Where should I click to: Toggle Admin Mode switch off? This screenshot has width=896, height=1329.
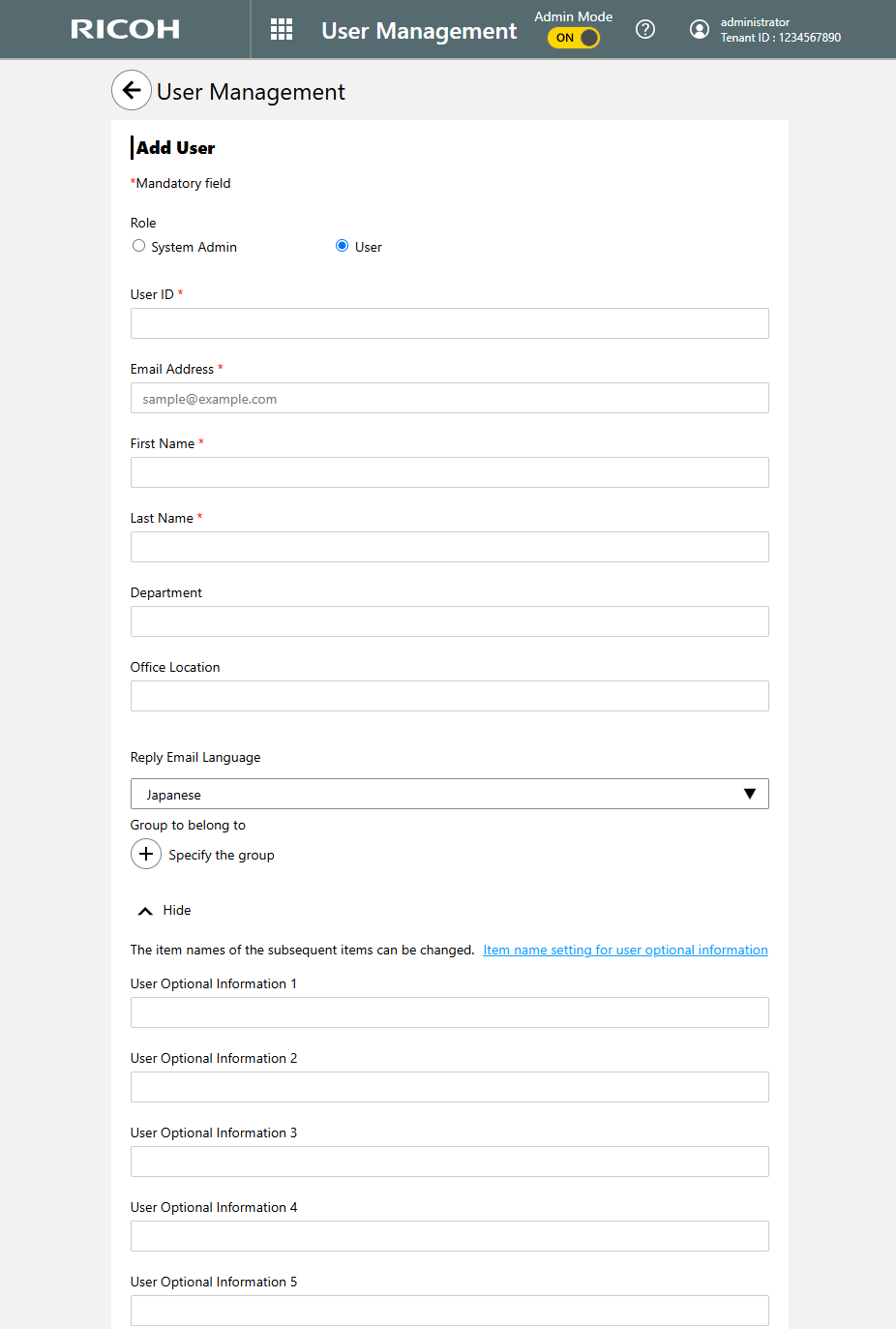[x=574, y=38]
